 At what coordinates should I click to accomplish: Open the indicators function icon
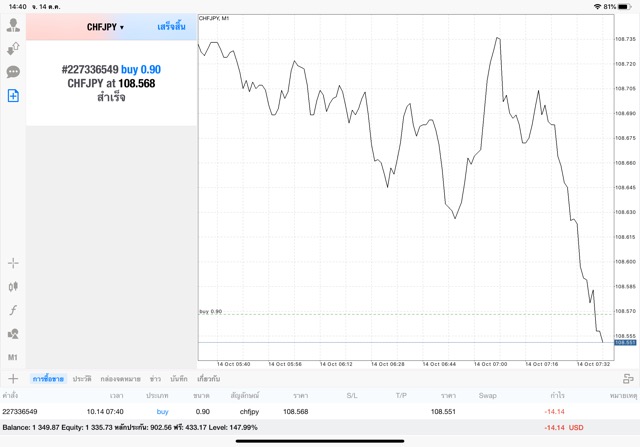[x=13, y=310]
